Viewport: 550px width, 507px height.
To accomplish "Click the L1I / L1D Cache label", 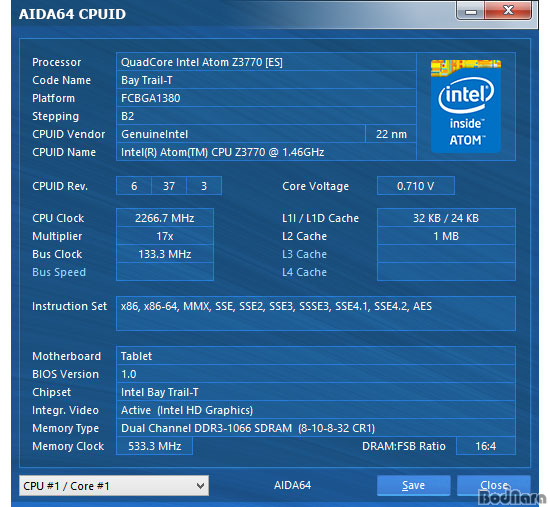I will [x=320, y=218].
